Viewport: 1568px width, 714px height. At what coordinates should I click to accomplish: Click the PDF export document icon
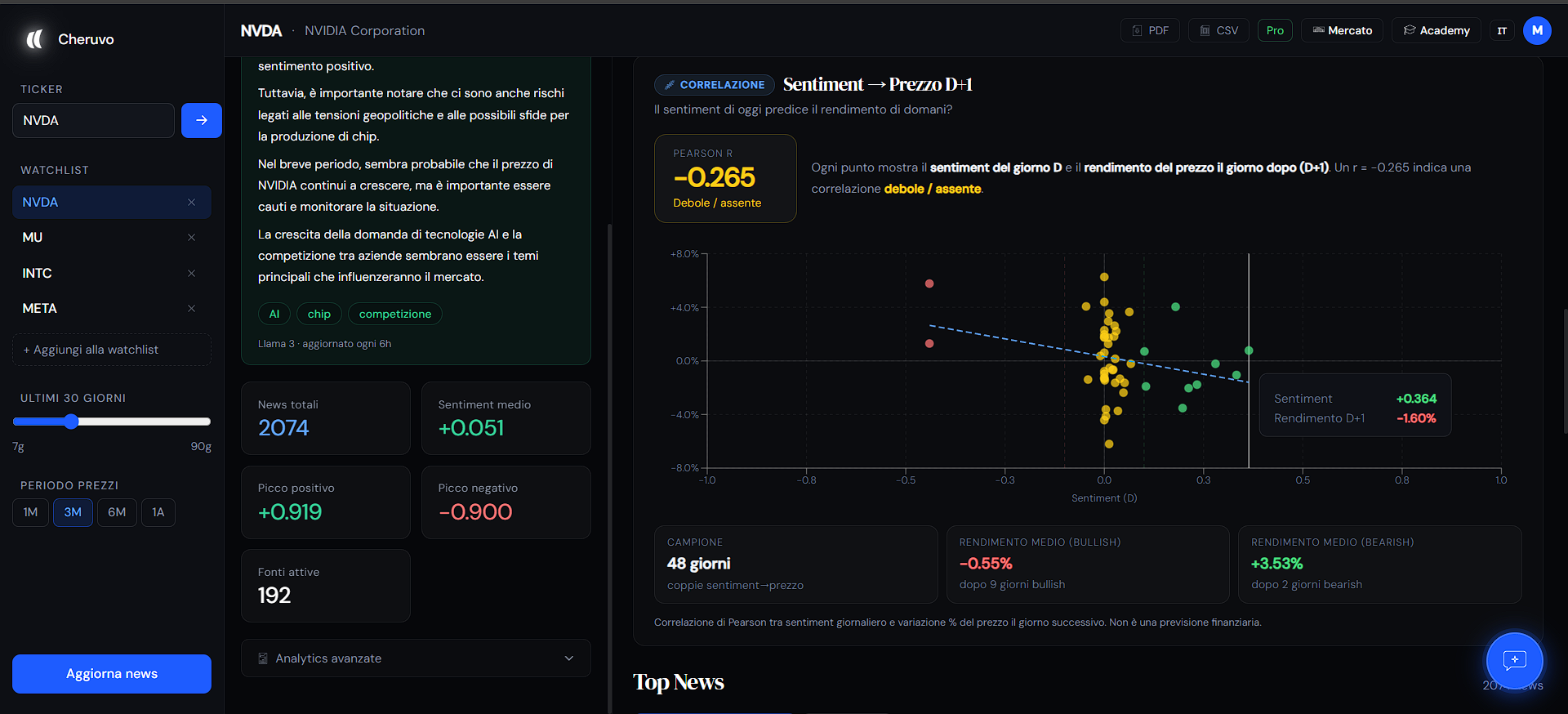point(1137,31)
